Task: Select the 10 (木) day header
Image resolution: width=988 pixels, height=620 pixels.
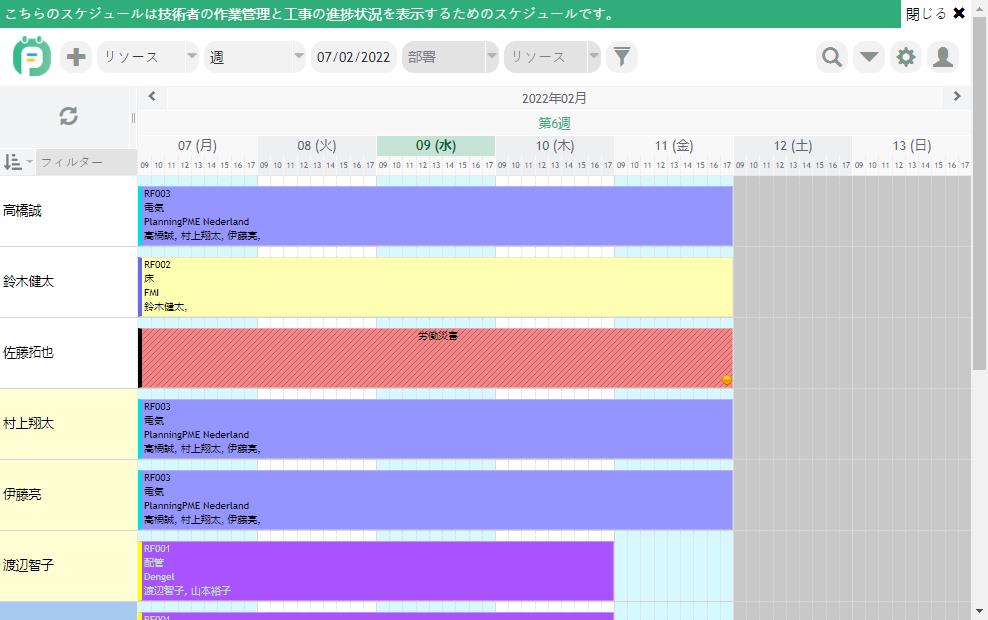Action: (555, 146)
